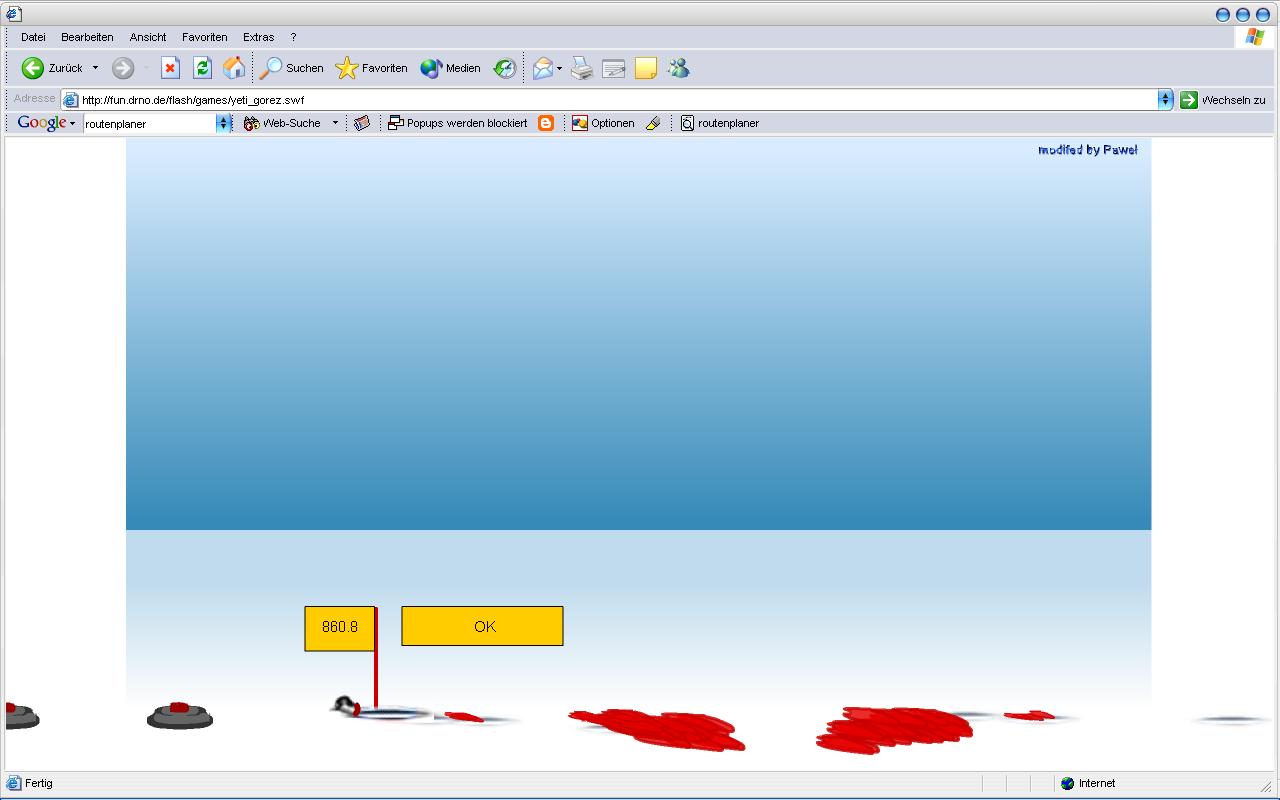The width and height of the screenshot is (1280, 800).
Task: Expand the Google search field dropdown
Action: pos(224,123)
